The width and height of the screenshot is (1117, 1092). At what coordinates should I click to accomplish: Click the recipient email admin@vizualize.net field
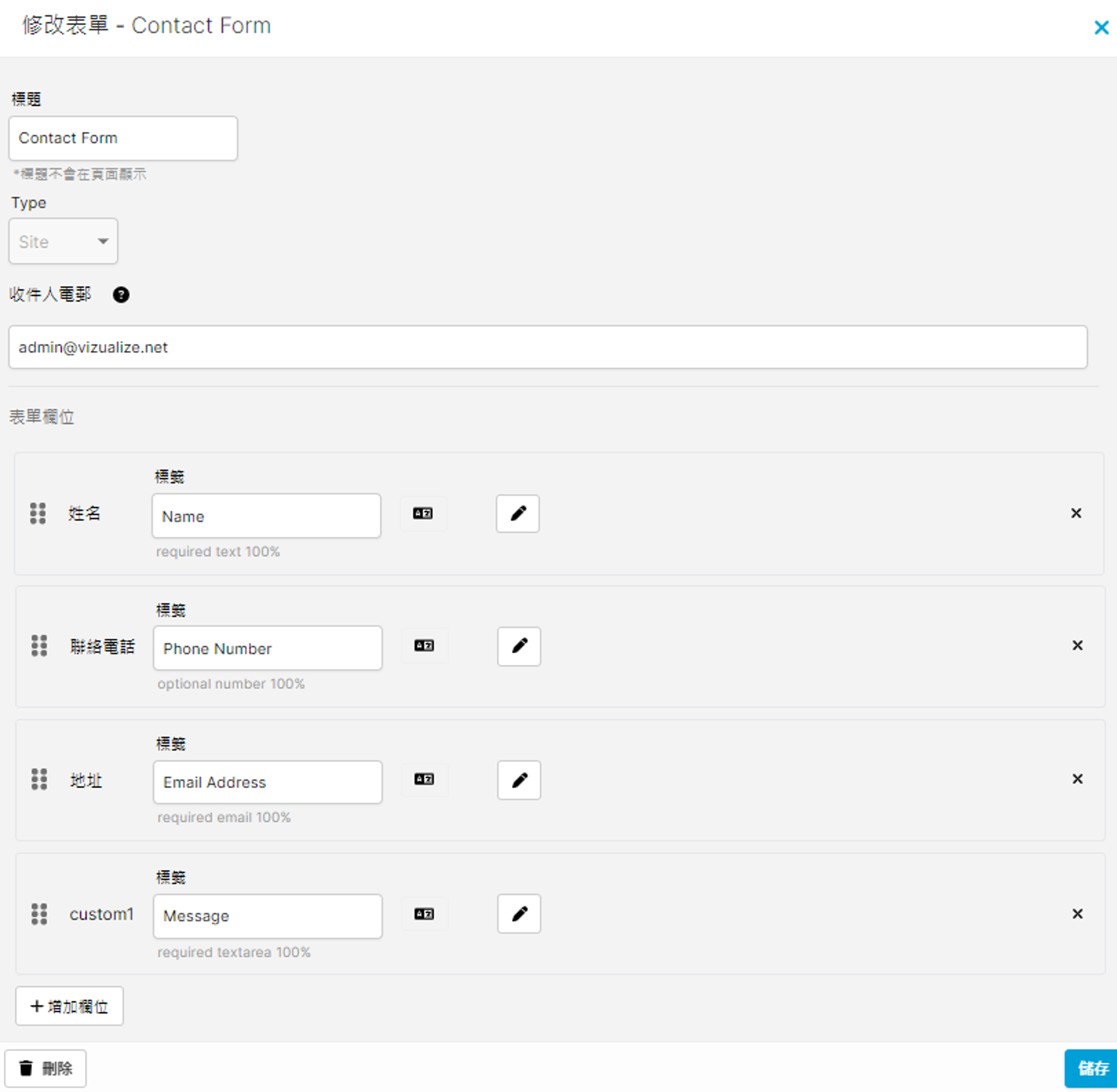(547, 348)
